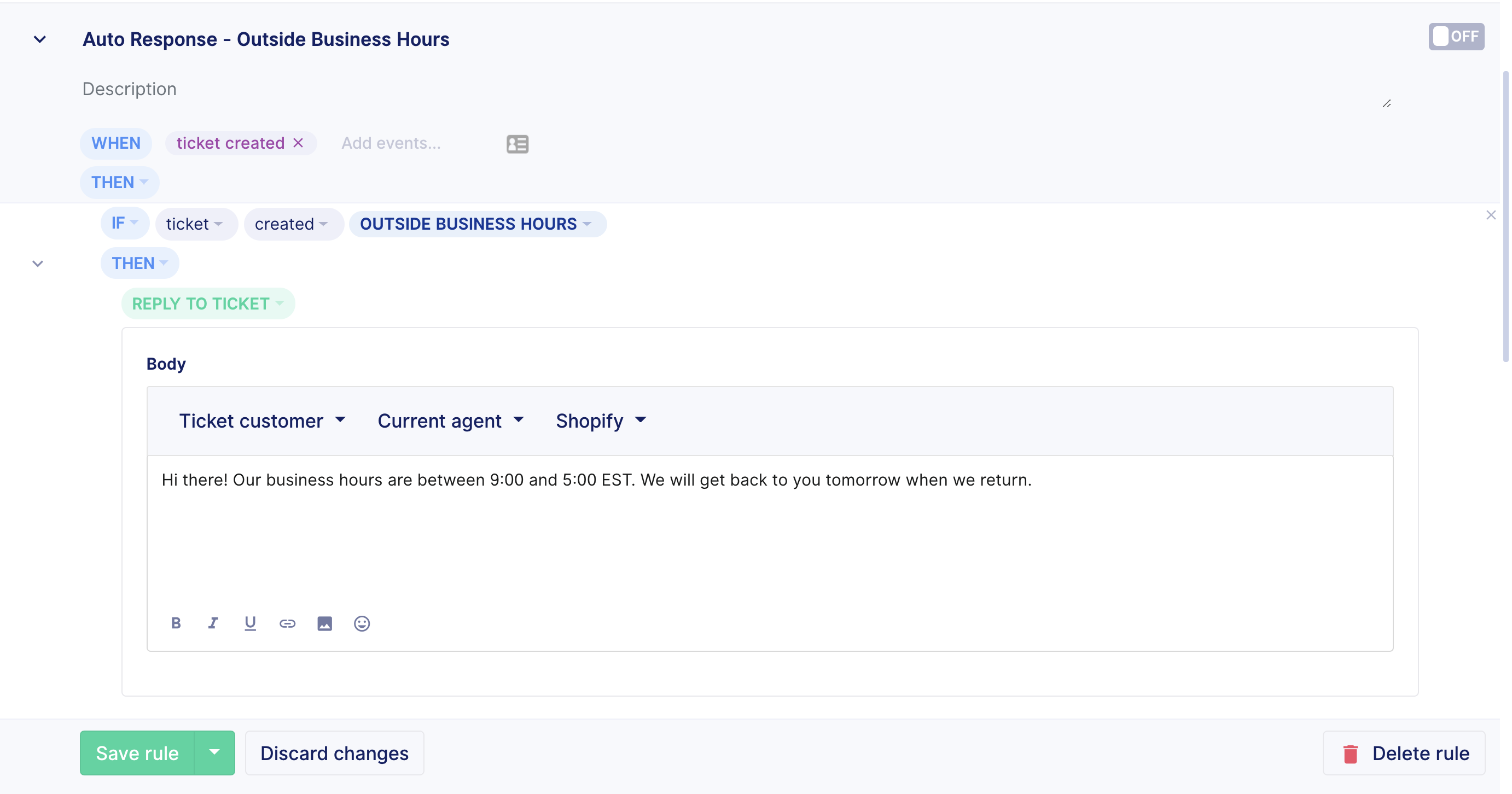
Task: Click the page vertical scrollbar
Action: click(x=1506, y=217)
